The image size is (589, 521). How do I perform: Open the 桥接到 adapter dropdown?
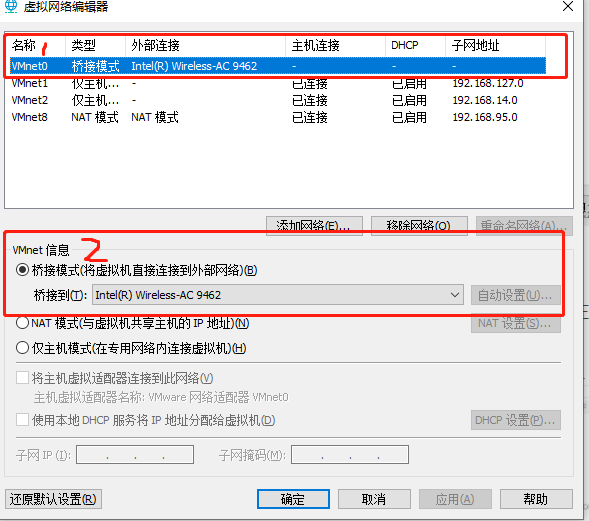coord(278,295)
